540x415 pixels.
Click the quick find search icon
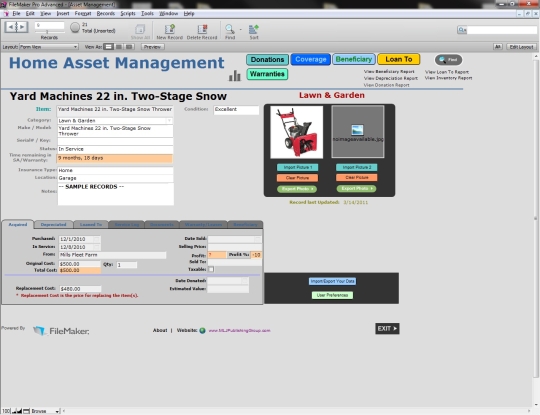click(461, 30)
